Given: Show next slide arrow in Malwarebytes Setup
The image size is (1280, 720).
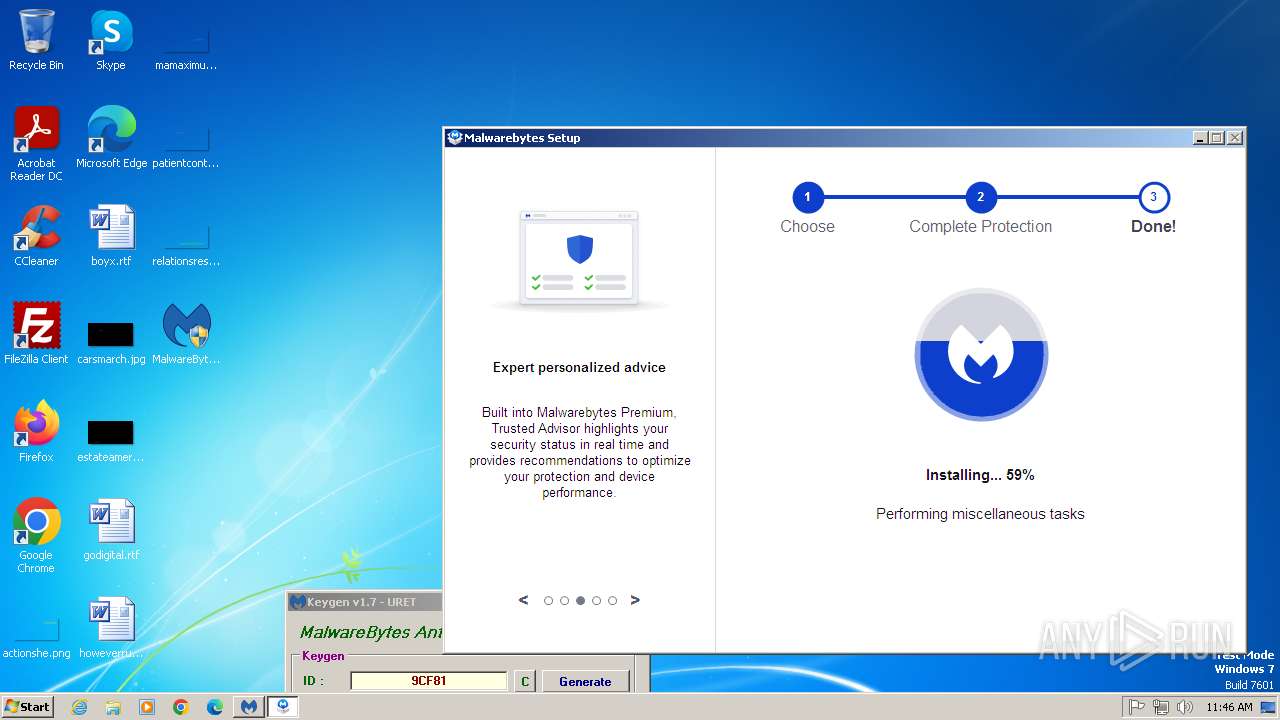Looking at the screenshot, I should pos(635,600).
